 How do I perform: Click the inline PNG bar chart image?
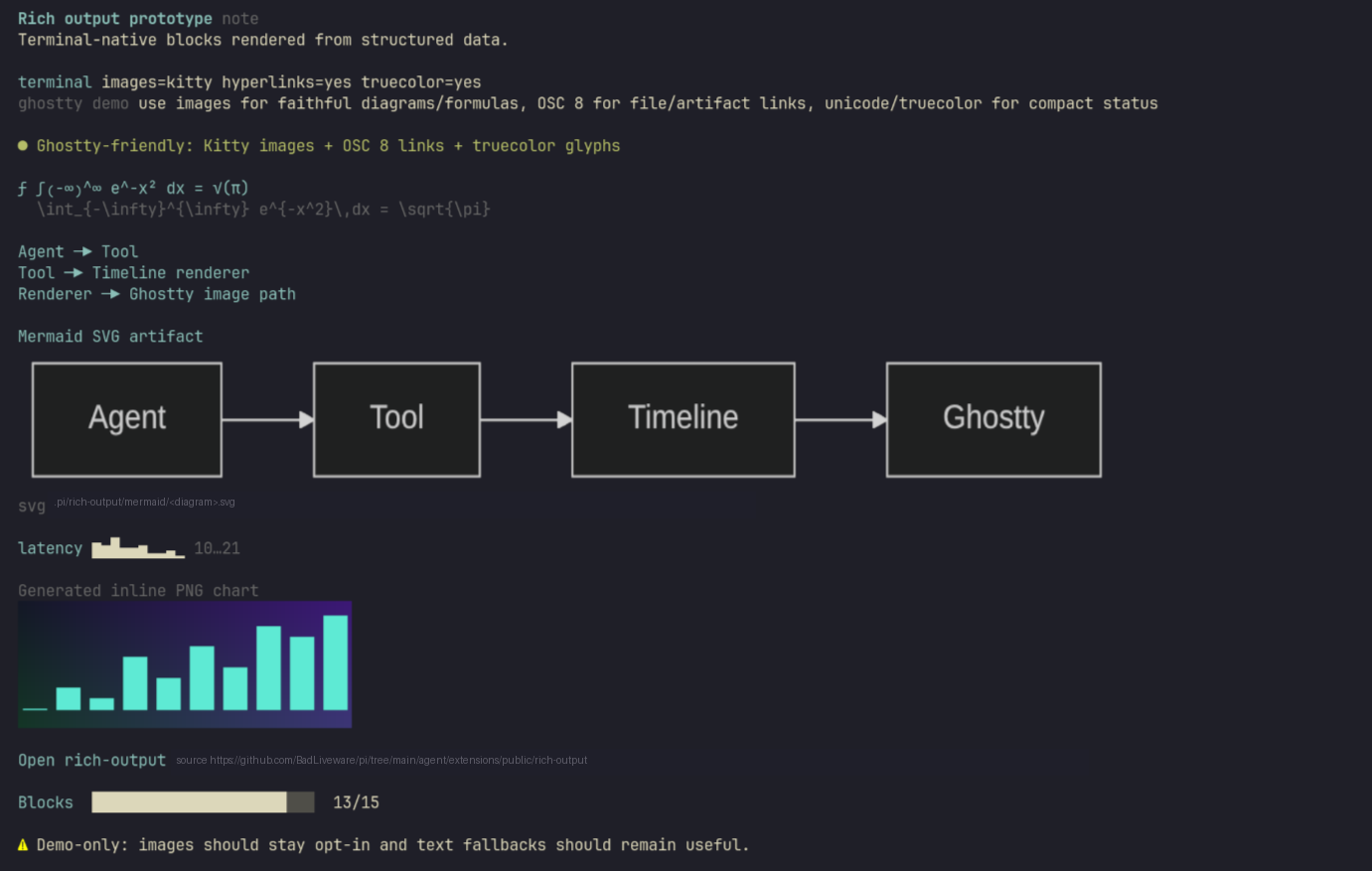point(185,664)
